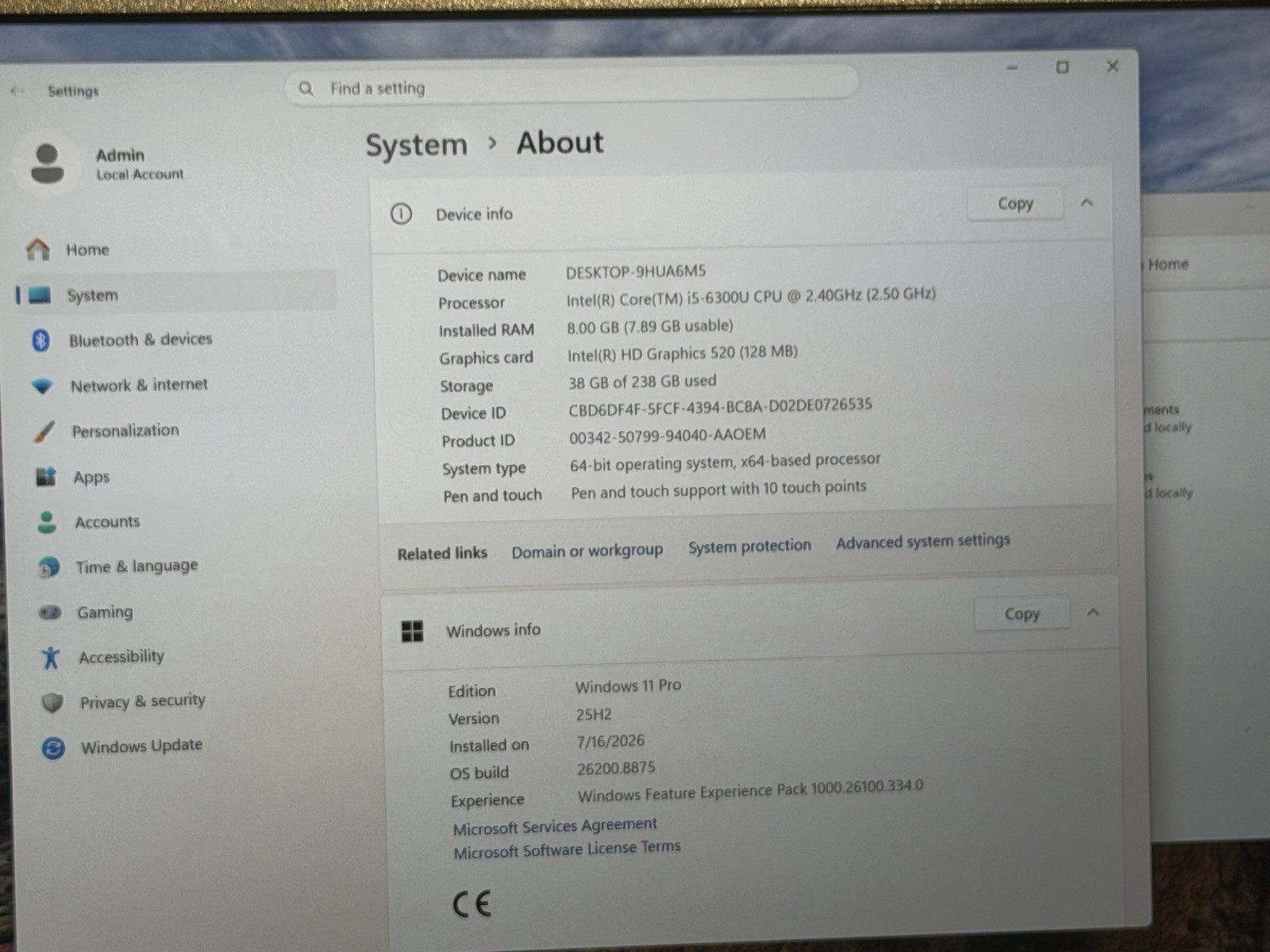The width and height of the screenshot is (1270, 952).
Task: Select the Bluetooth & devices icon
Action: coord(40,340)
